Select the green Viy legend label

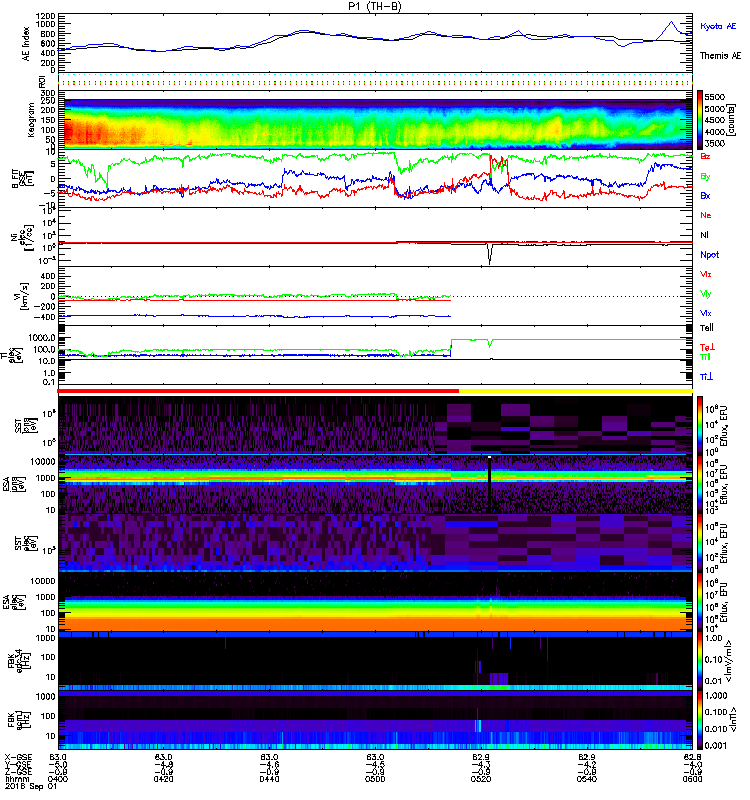[706, 294]
